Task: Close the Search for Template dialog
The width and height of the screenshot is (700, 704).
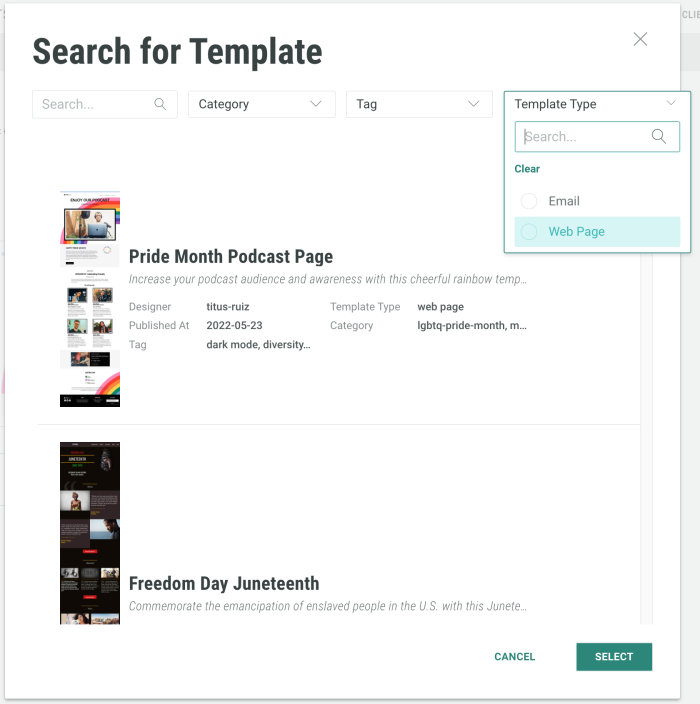Action: 640,39
